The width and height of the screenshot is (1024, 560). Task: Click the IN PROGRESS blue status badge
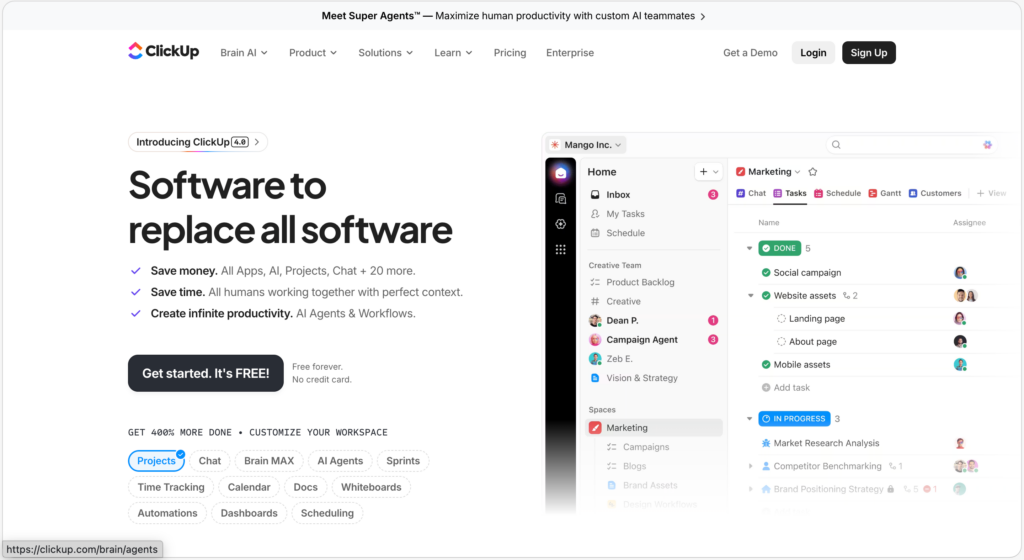click(x=793, y=419)
